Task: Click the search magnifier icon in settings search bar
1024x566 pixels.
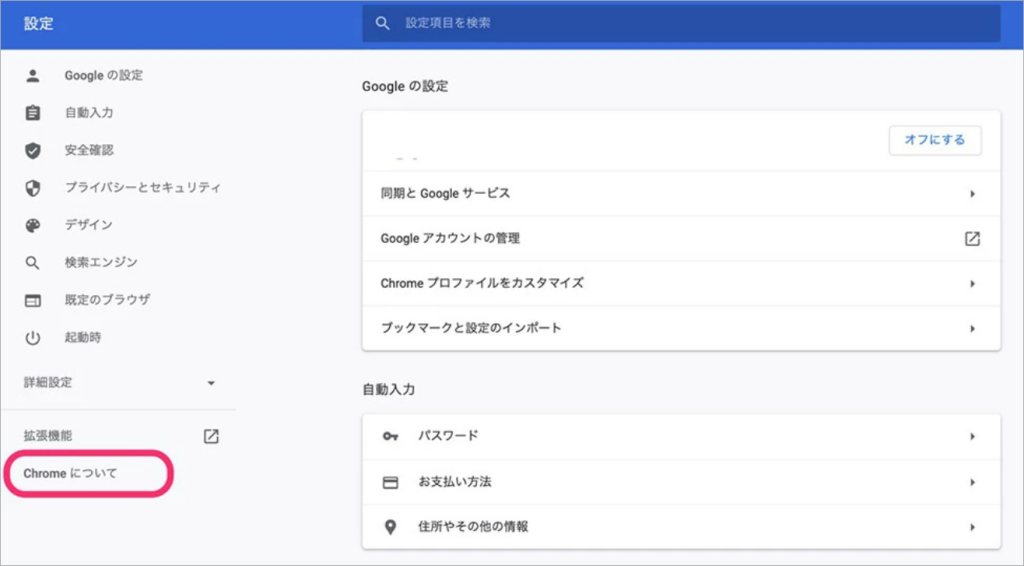Action: [383, 24]
